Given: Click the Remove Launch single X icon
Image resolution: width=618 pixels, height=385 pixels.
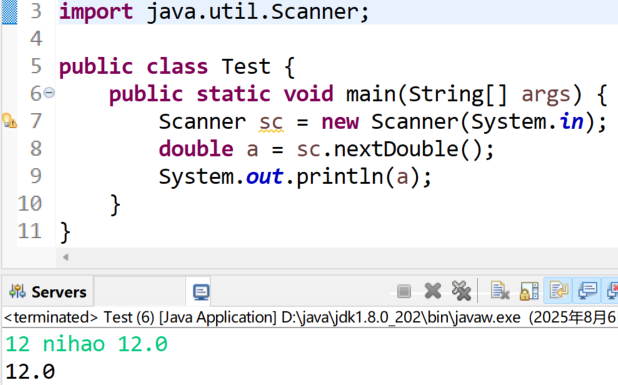Looking at the screenshot, I should pos(433,291).
